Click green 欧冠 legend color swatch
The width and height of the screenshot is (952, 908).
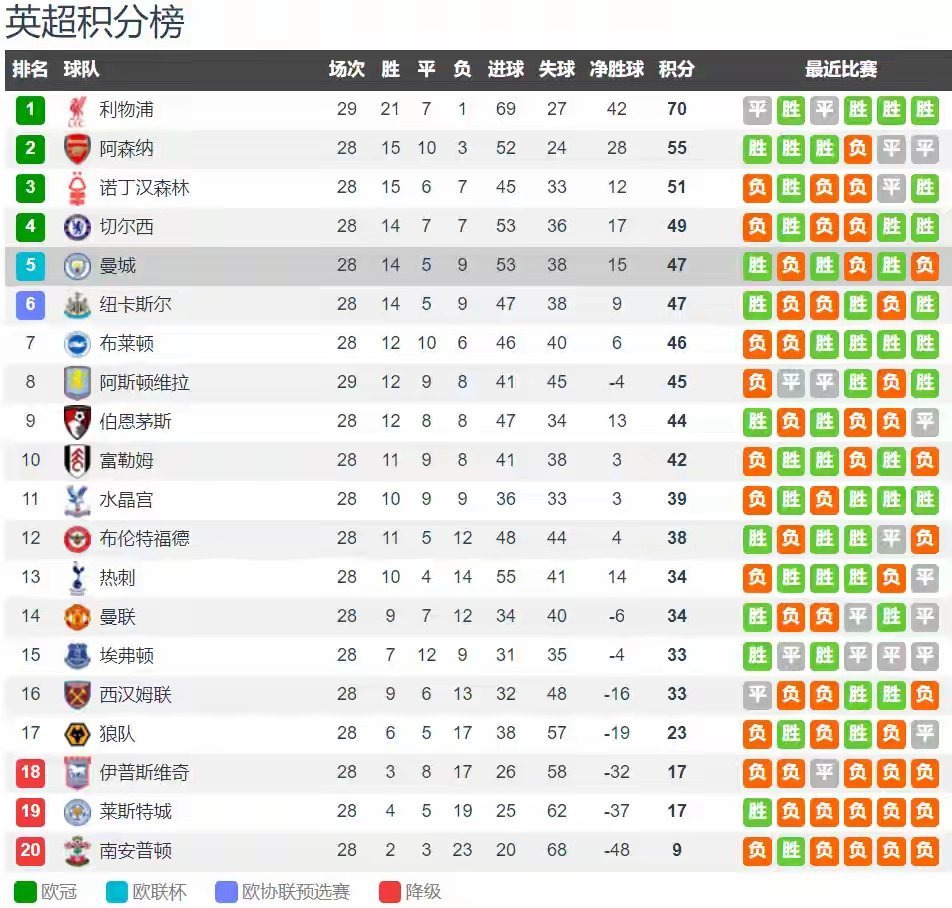25,892
